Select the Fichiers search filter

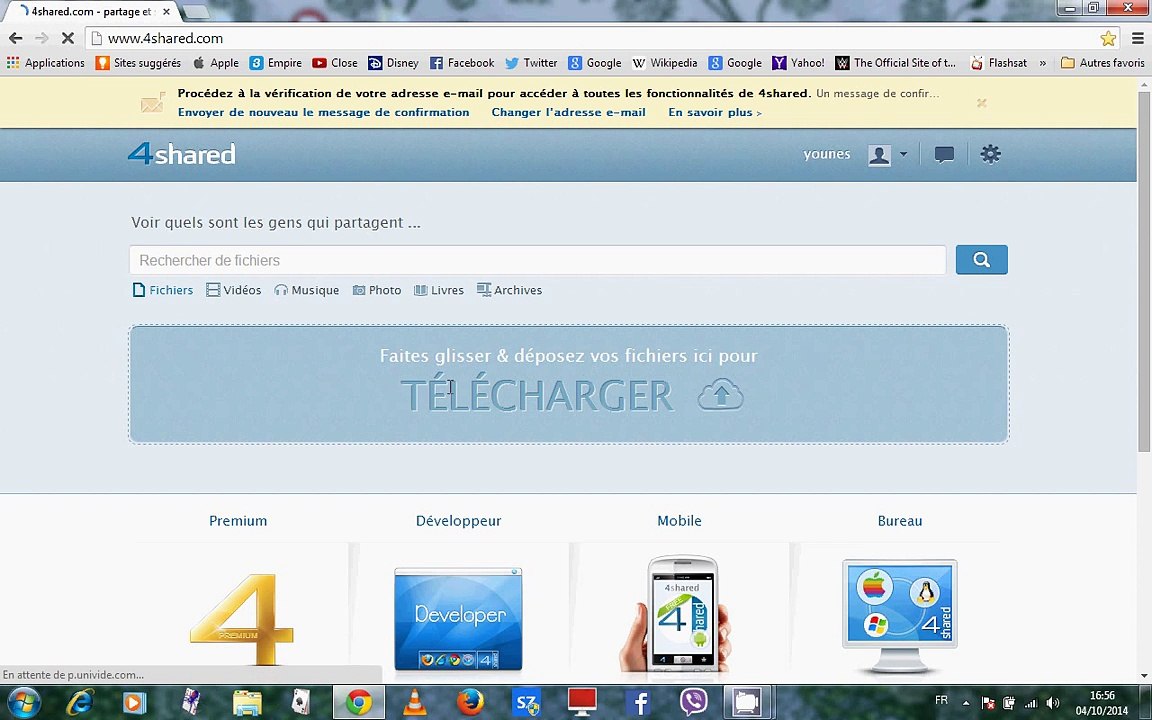163,290
